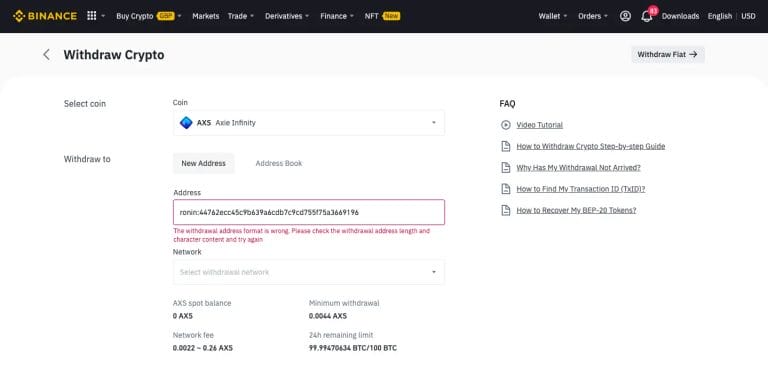The width and height of the screenshot is (768, 366).
Task: Change the USD currency setting
Action: pyautogui.click(x=748, y=16)
